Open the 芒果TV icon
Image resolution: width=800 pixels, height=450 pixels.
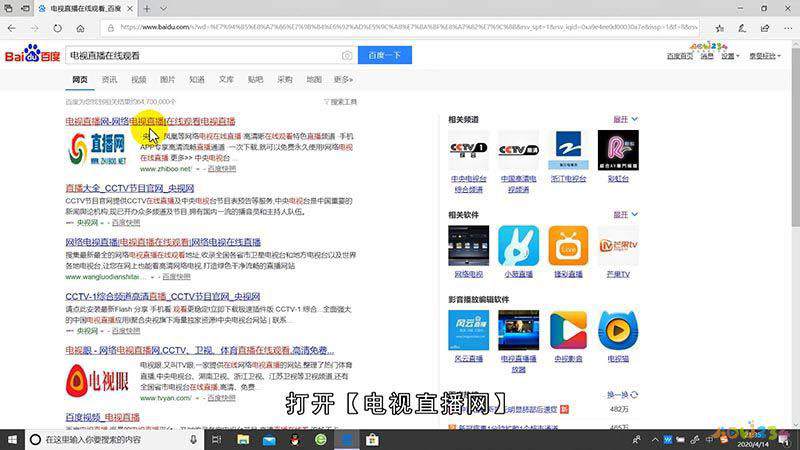point(618,246)
